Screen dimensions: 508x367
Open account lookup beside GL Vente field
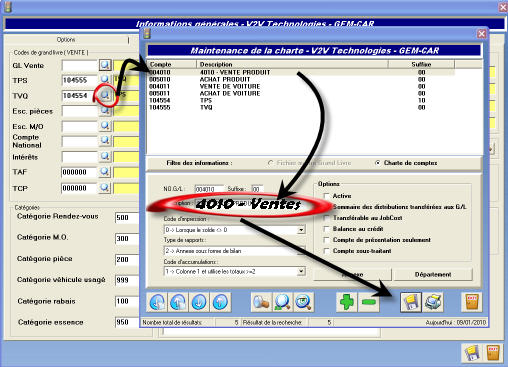(105, 65)
